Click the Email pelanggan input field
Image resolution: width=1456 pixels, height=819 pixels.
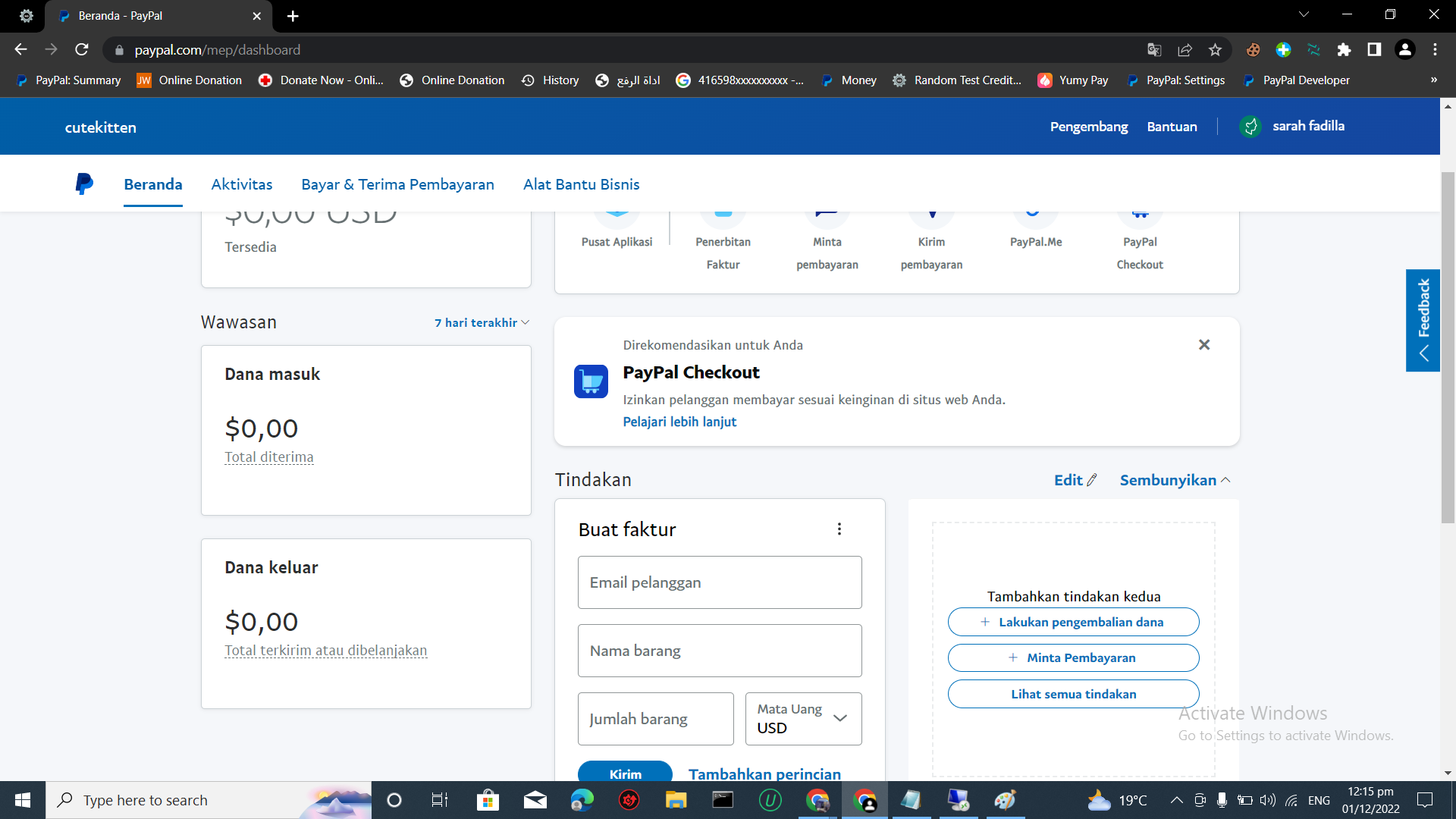(x=720, y=582)
